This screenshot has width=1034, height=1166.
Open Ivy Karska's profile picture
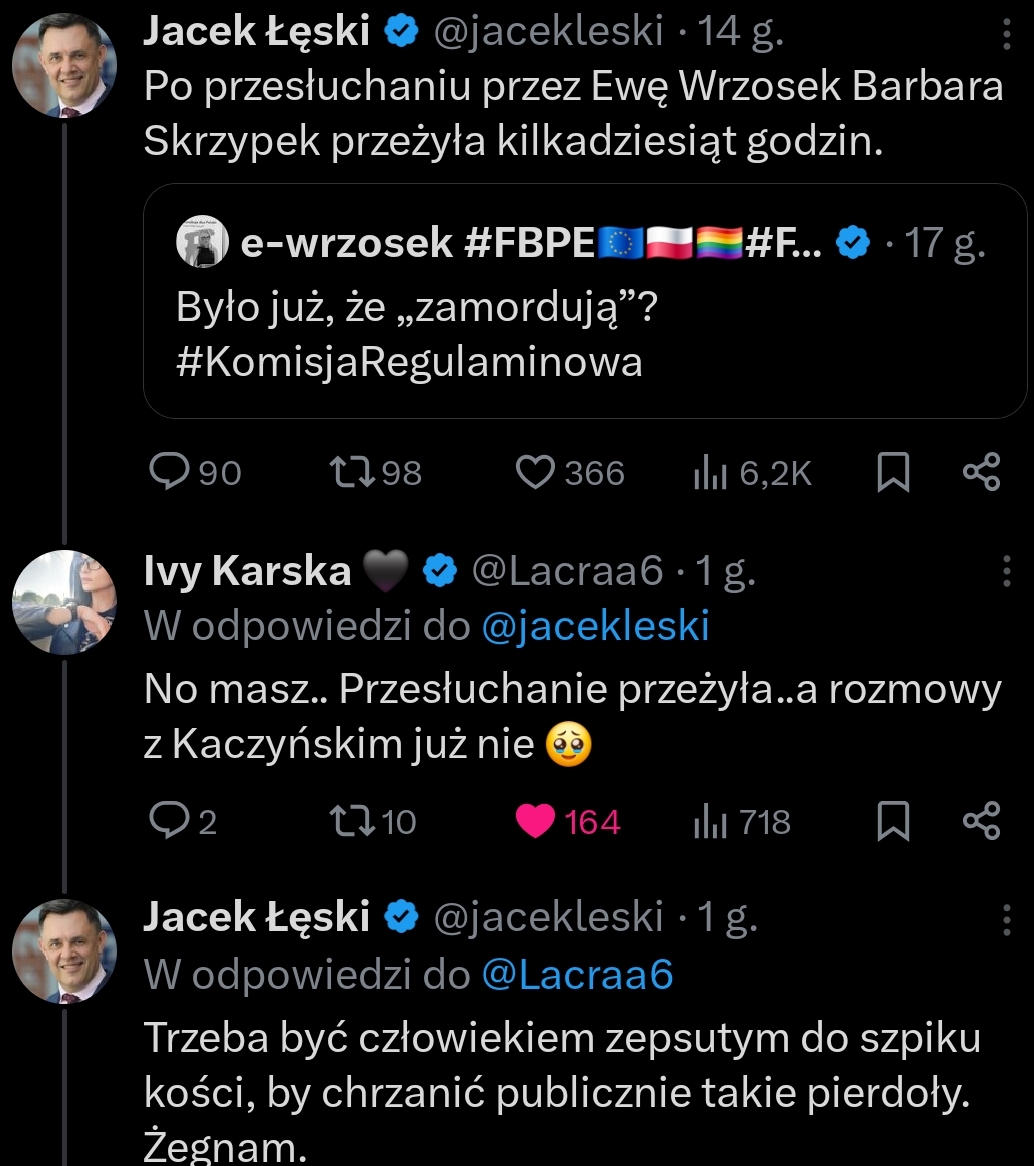65,603
